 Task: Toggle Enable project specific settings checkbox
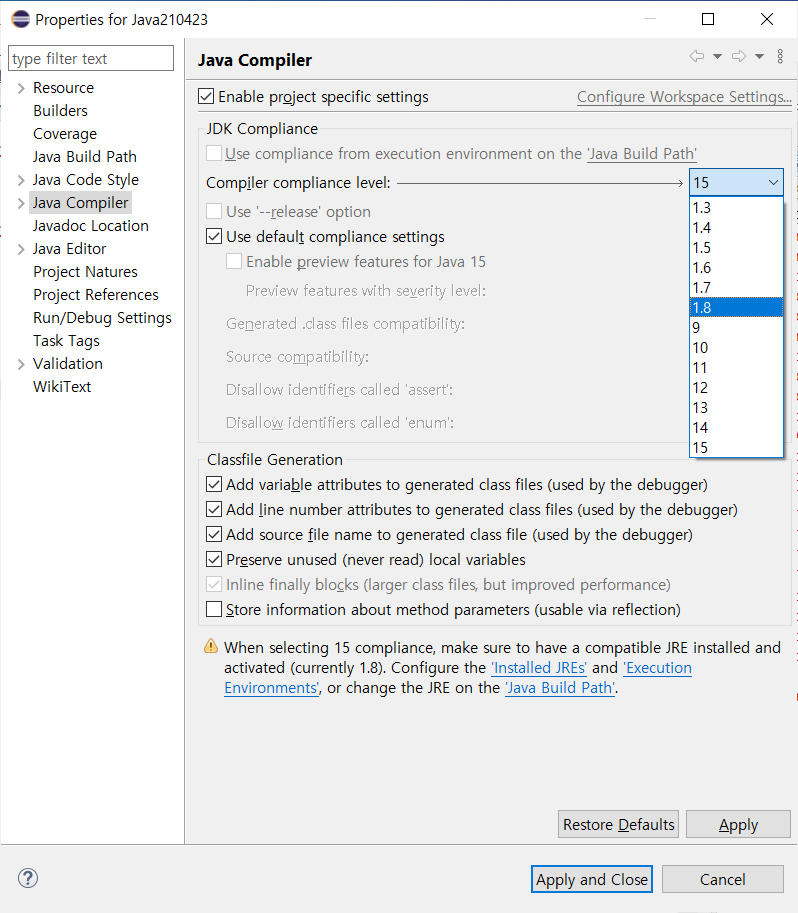pos(206,96)
